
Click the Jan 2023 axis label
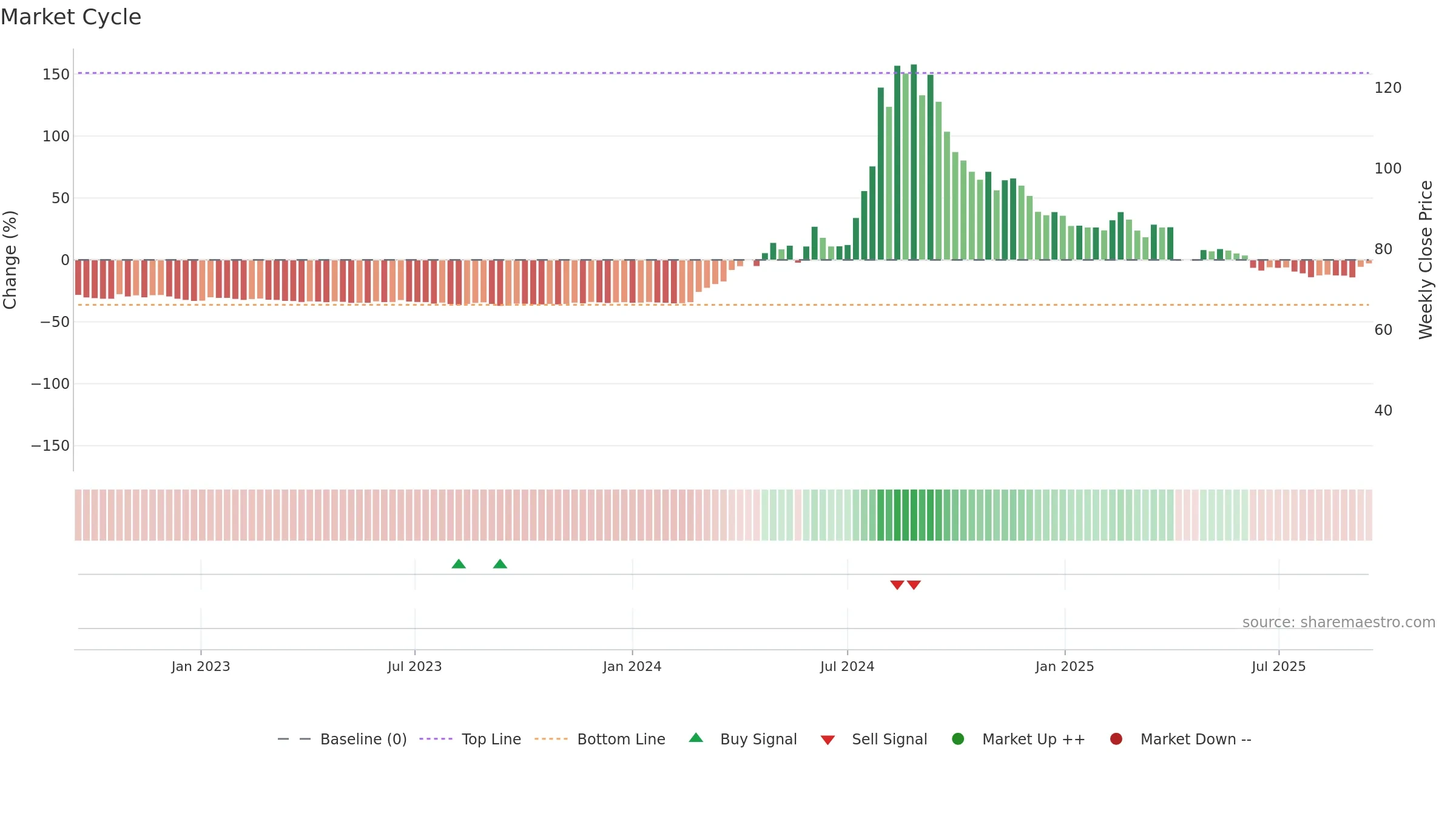201,667
